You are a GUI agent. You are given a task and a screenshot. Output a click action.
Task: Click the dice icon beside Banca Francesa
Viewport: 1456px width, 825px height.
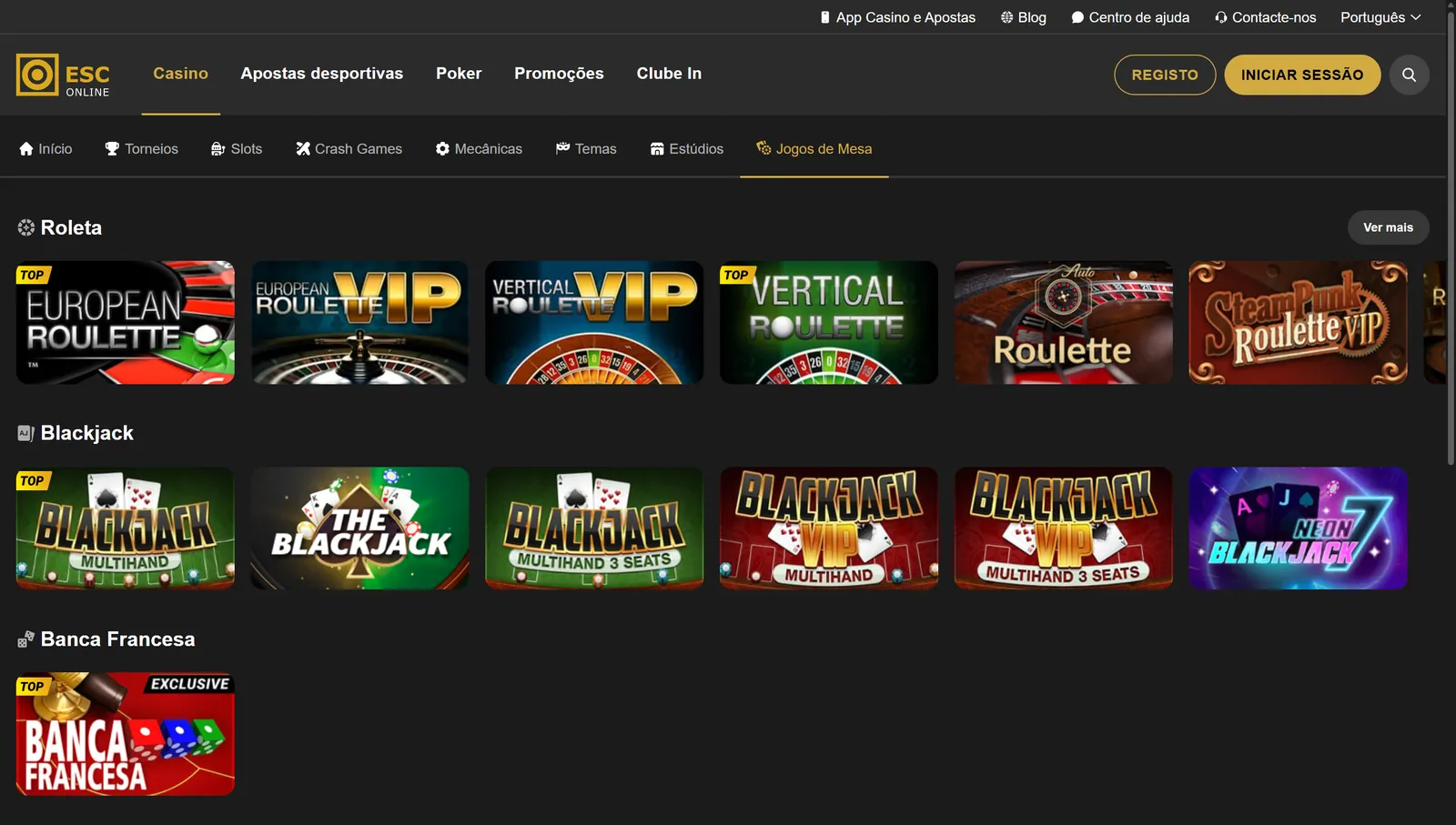(x=25, y=639)
